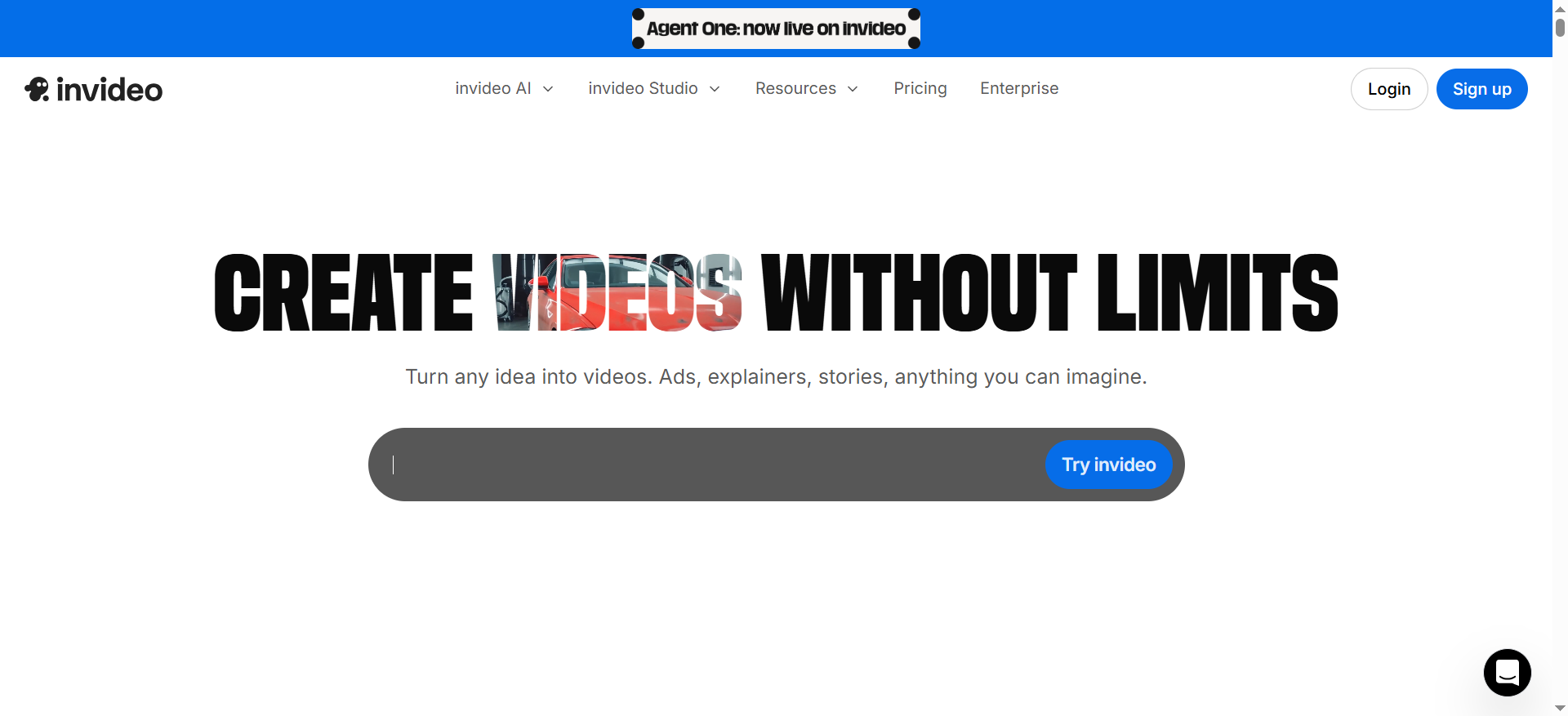
Task: Click the page scrollbar thumb
Action: pos(1560,26)
